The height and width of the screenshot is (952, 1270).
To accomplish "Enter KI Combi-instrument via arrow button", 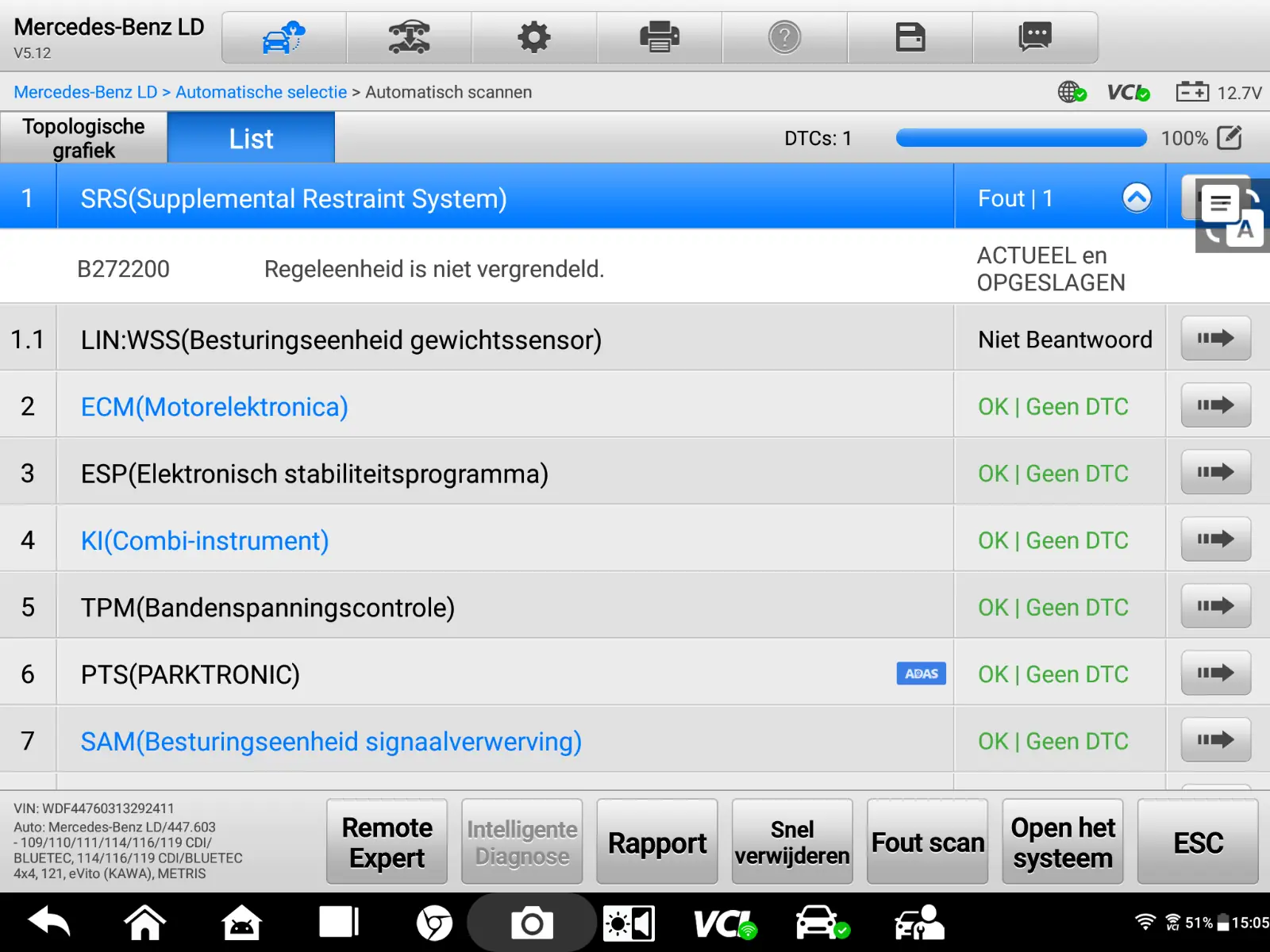I will click(x=1216, y=539).
